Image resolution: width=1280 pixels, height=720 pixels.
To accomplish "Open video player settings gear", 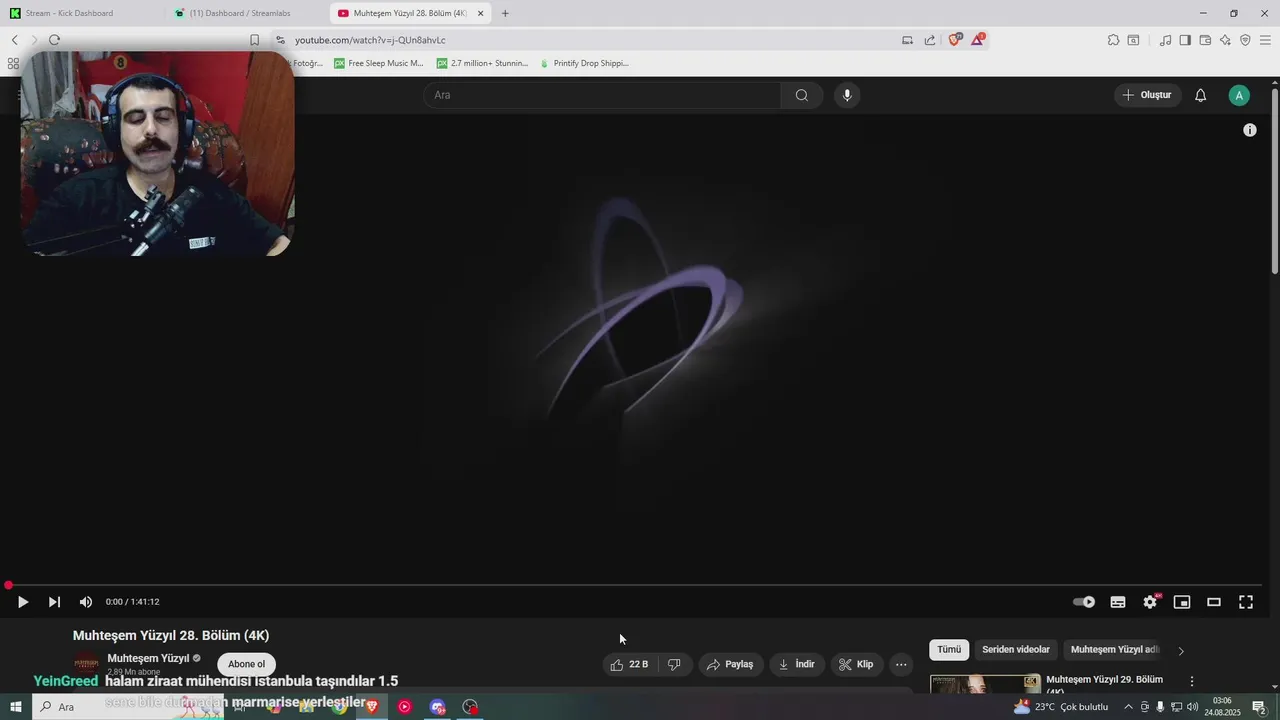I will pyautogui.click(x=1150, y=602).
